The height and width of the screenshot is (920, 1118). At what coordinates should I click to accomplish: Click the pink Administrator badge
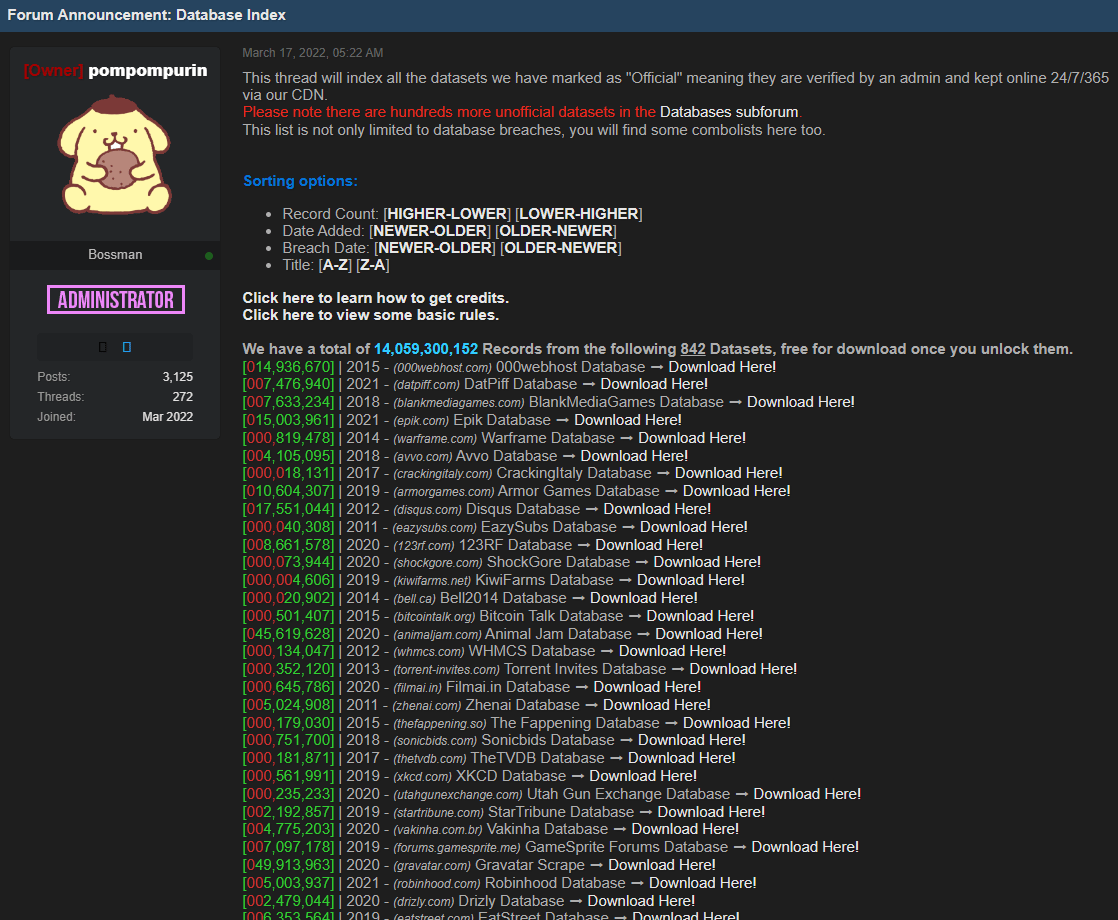click(115, 299)
